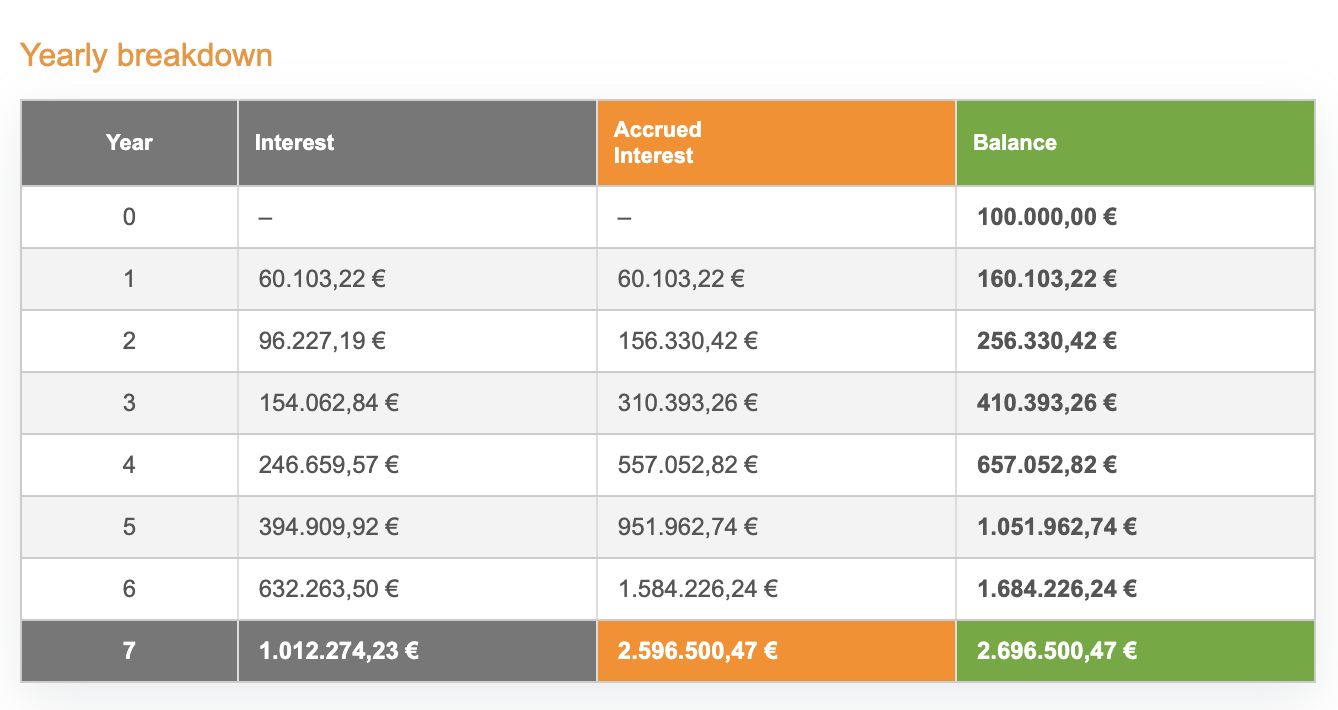Click year 5 interest 394.909,92 €
The height and width of the screenshot is (710, 1338).
tap(328, 526)
